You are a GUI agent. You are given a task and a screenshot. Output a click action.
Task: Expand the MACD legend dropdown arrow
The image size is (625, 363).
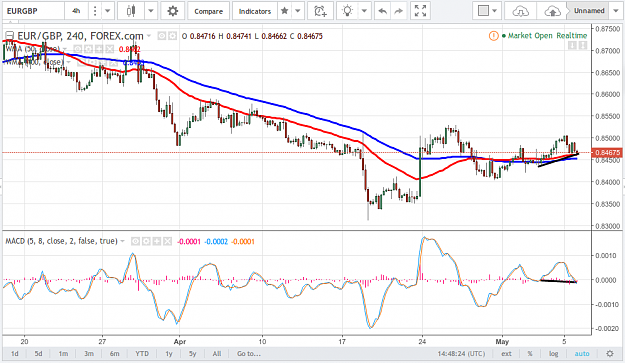click(122, 241)
